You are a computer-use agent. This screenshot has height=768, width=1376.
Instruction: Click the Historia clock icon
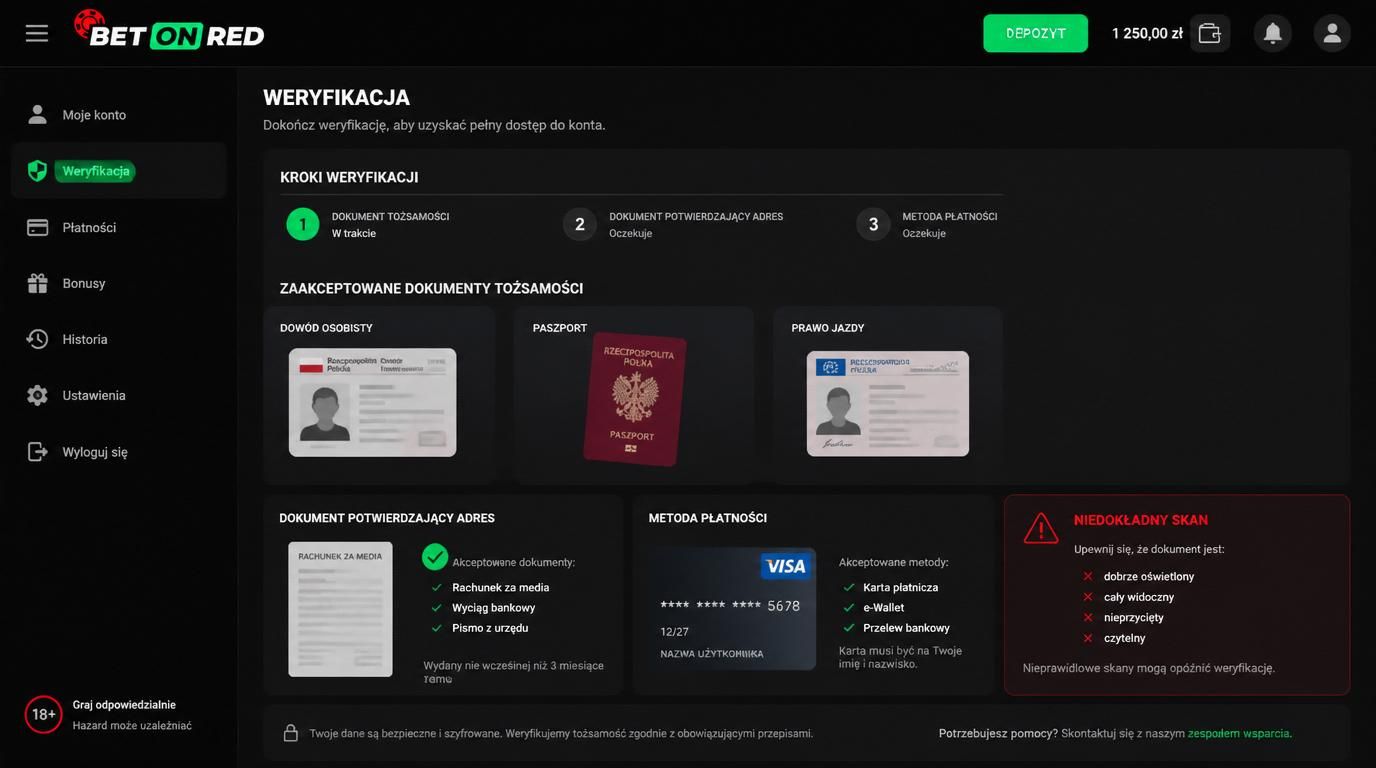pyautogui.click(x=37, y=339)
